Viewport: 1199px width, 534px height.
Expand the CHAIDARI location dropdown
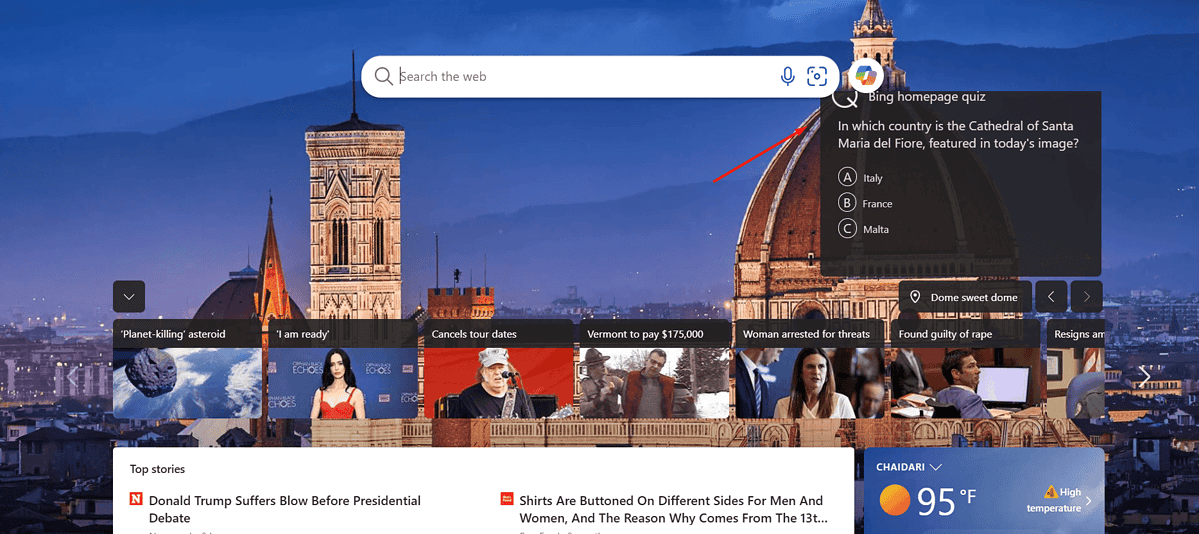pyautogui.click(x=936, y=467)
